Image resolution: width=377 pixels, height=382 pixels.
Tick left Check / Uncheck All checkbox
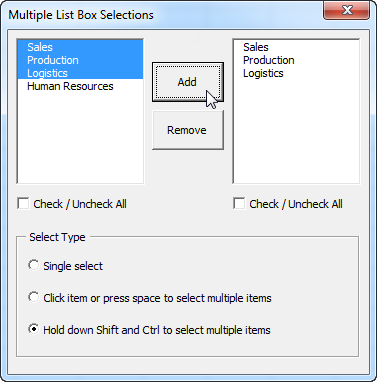[x=23, y=203]
